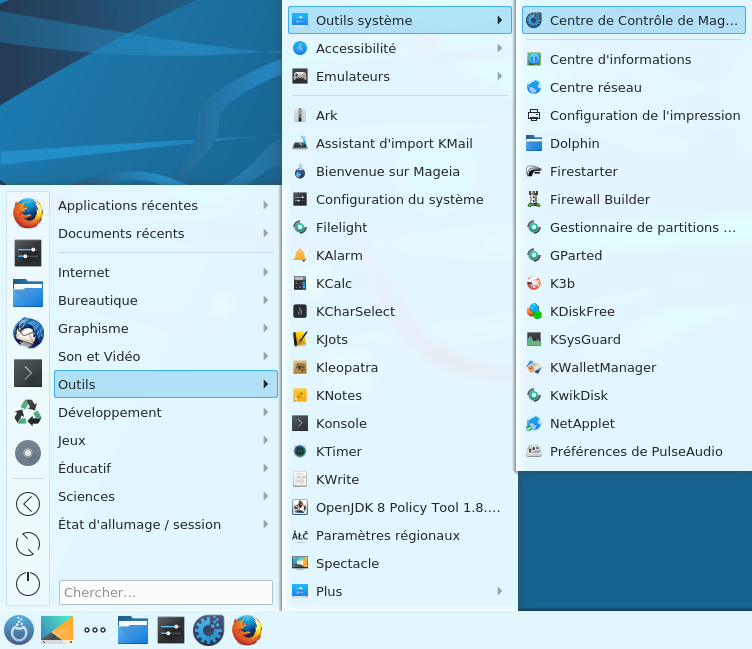Open Développement category

pos(165,413)
